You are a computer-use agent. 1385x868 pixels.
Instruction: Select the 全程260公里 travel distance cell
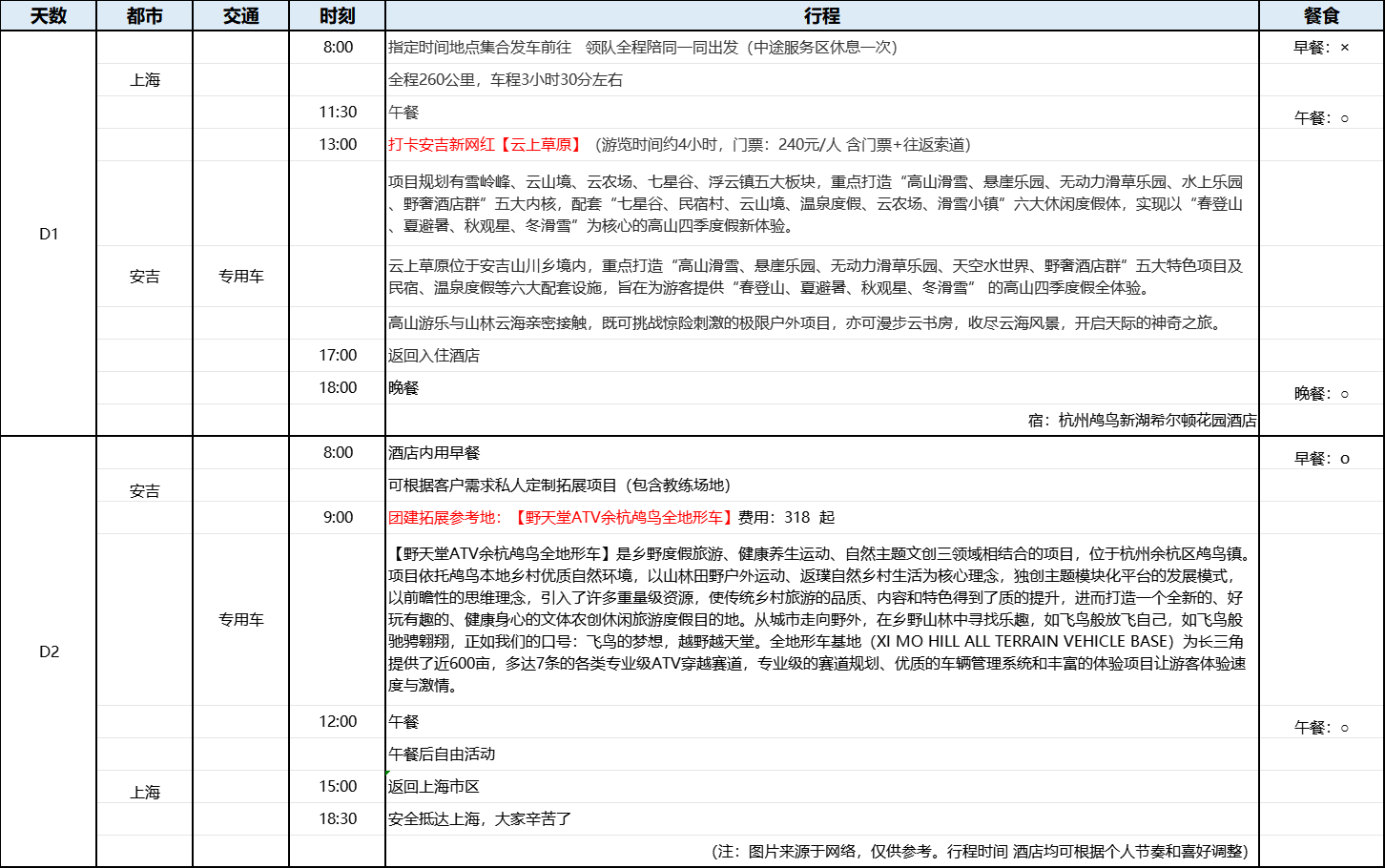506,80
